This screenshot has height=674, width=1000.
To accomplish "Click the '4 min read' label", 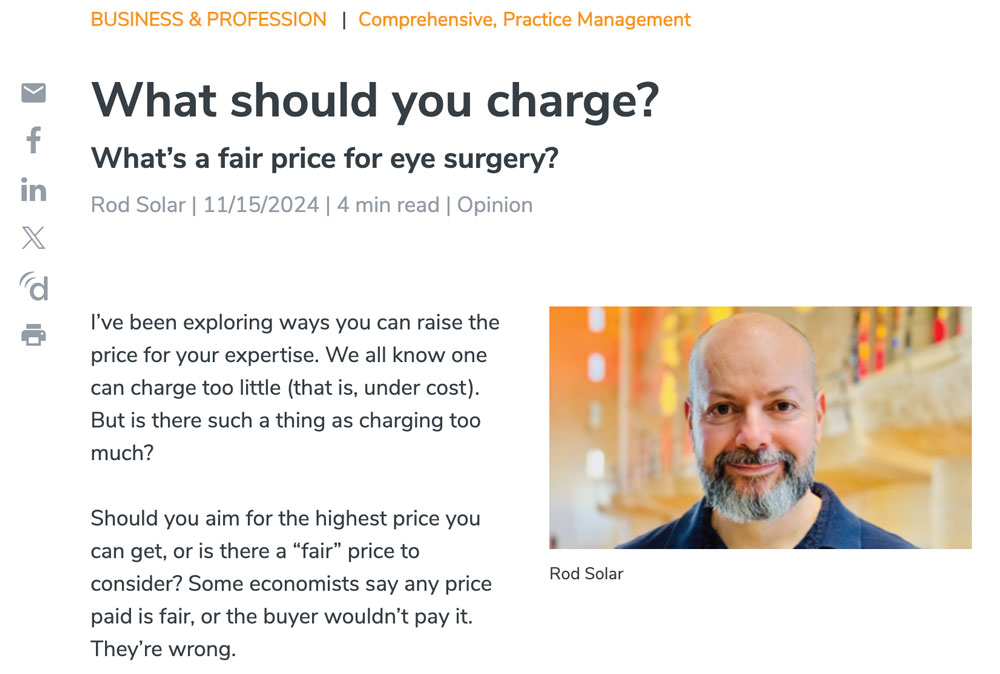I will click(x=388, y=205).
